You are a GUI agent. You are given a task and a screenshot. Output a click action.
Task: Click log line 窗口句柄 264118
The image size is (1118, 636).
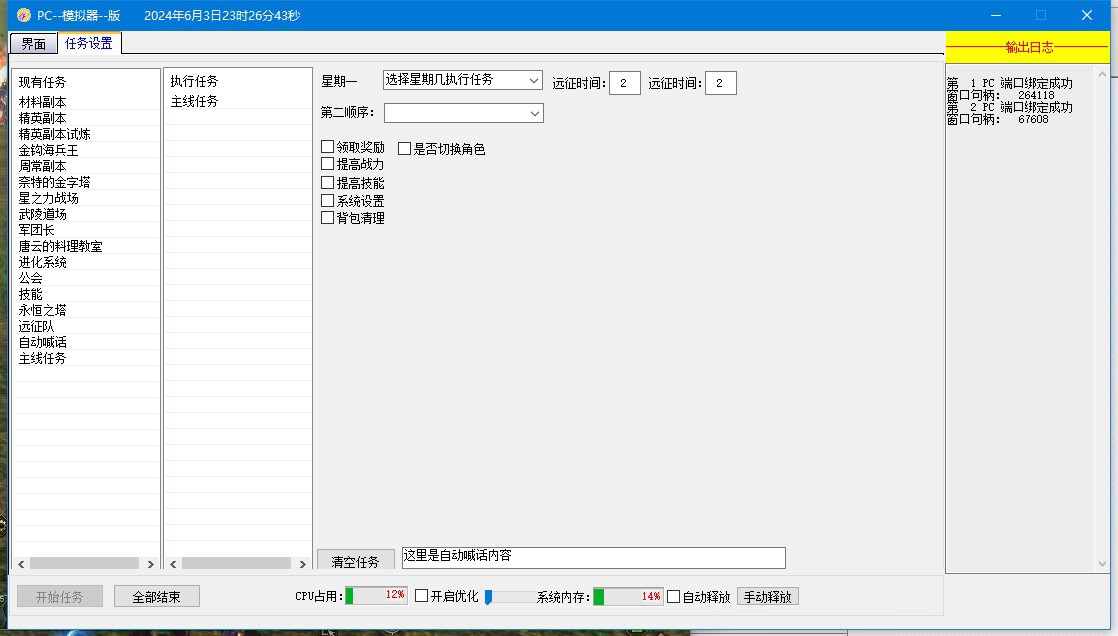1000,95
